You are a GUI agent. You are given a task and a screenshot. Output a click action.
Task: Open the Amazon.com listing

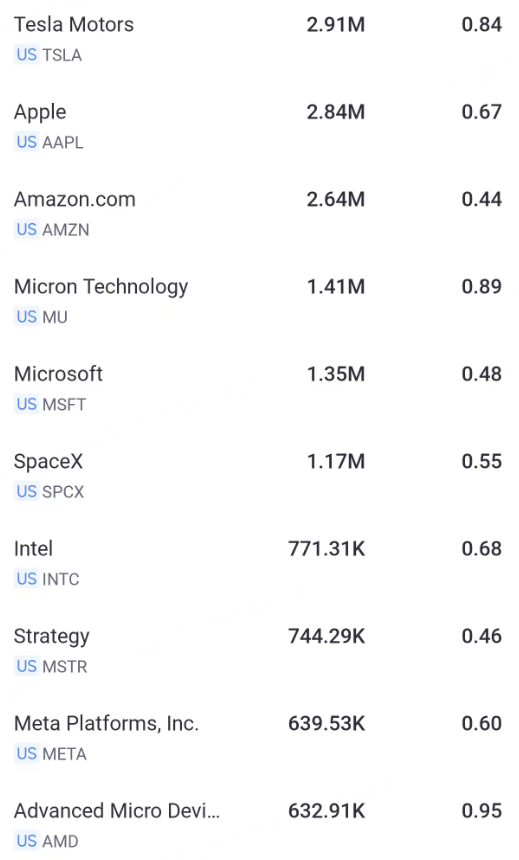tap(260, 214)
